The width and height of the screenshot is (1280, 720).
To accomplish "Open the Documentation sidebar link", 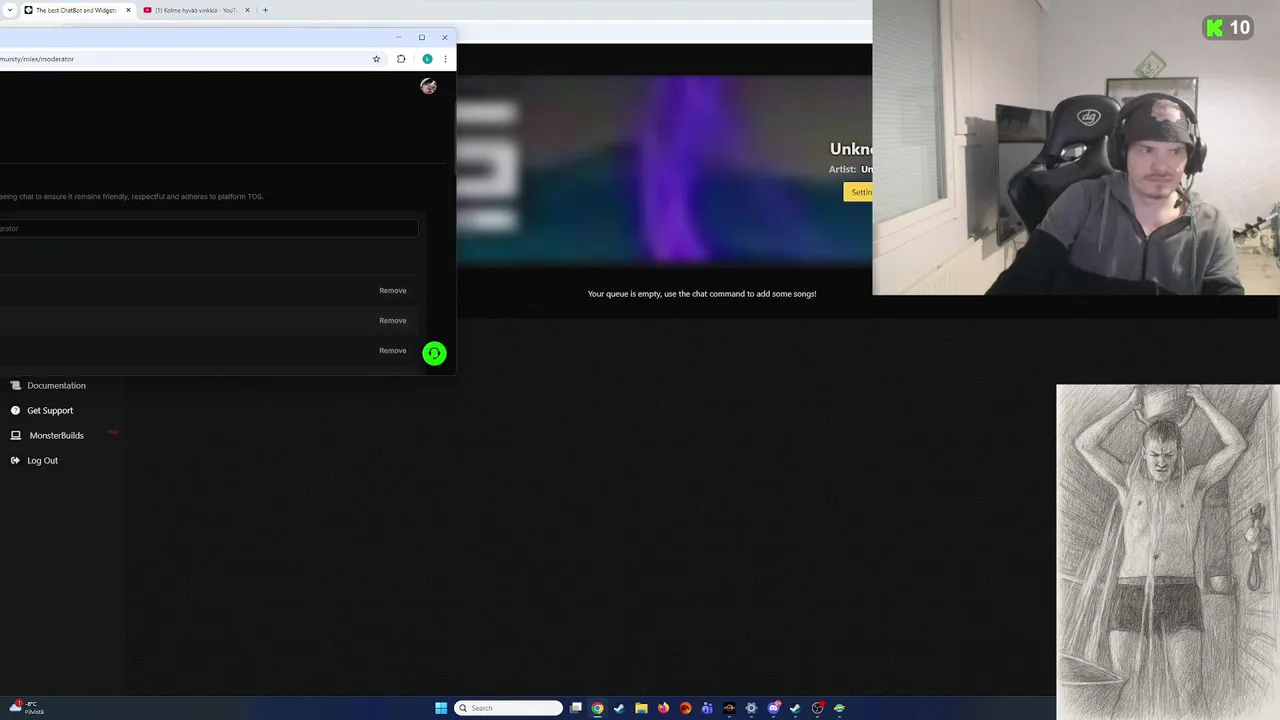I will [x=56, y=385].
